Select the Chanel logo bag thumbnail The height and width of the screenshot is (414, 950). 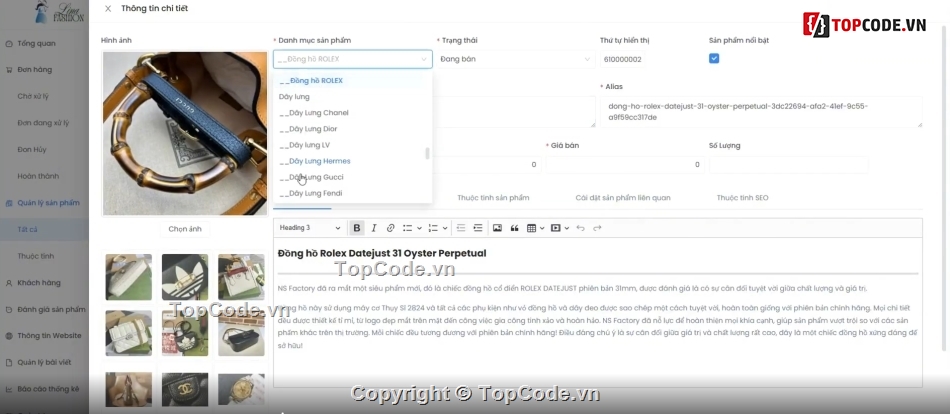tap(185, 389)
